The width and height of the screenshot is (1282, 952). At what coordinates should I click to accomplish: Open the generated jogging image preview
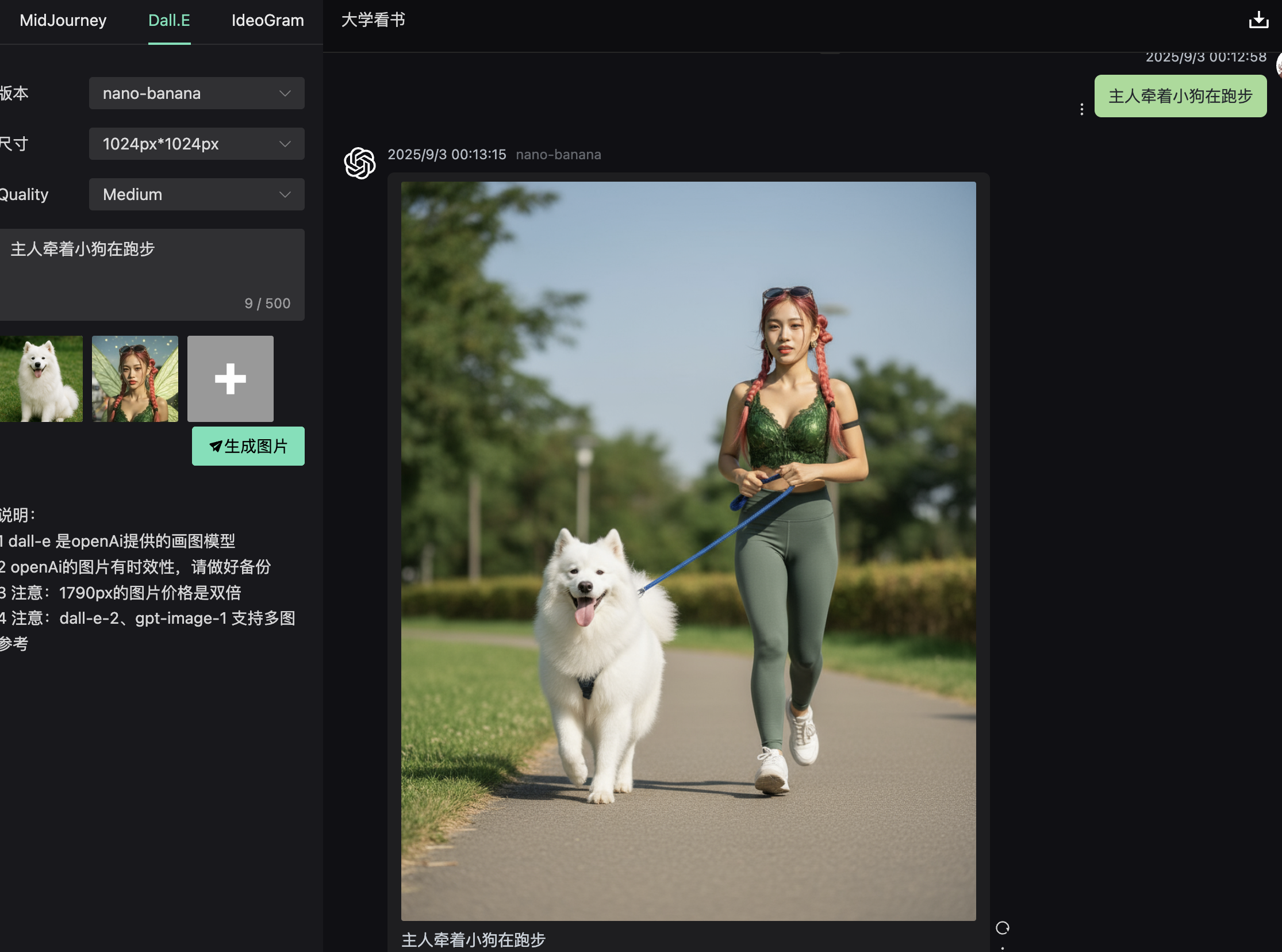click(688, 550)
